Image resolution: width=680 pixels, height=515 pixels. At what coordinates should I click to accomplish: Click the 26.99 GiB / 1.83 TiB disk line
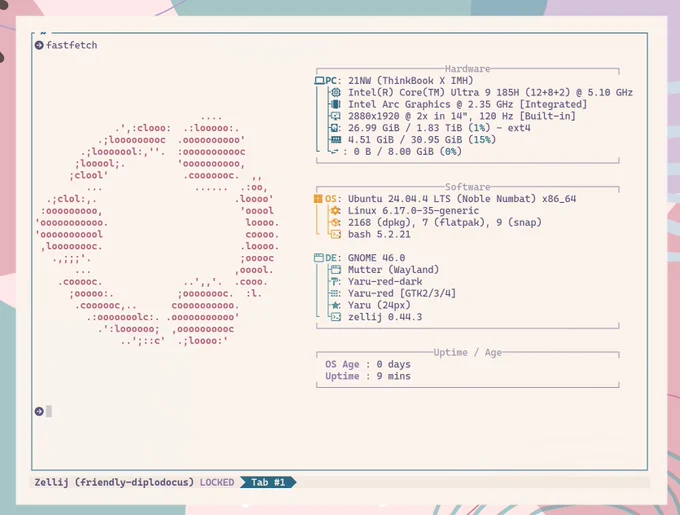coord(439,128)
